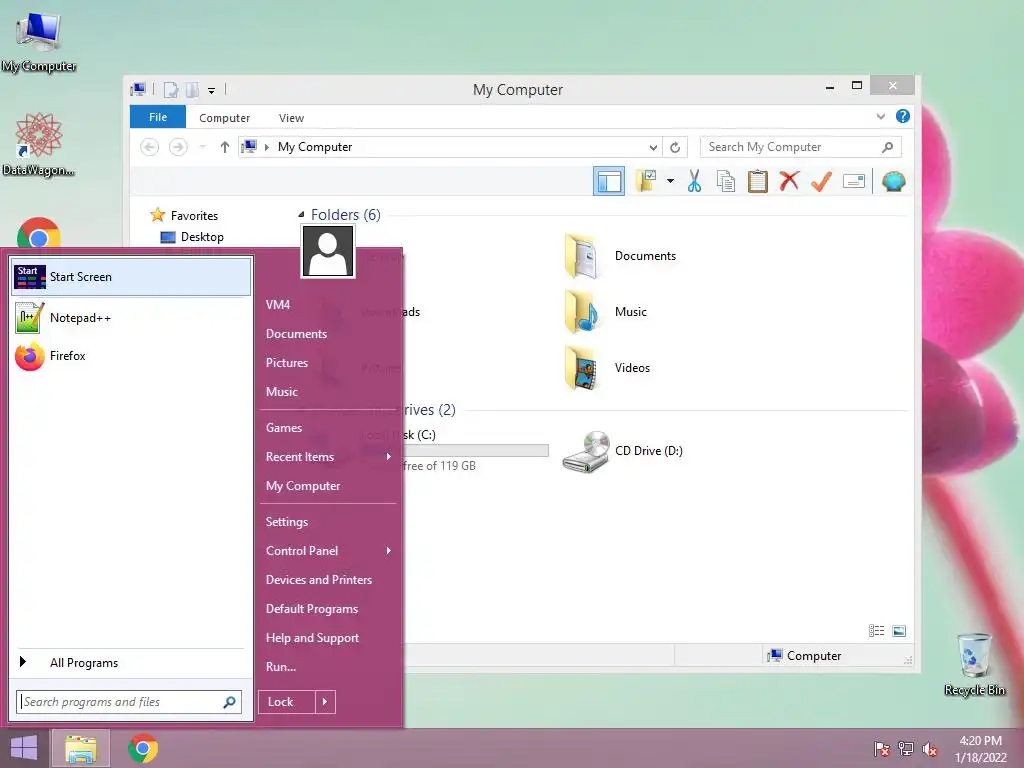Click the folder options icon in toolbar
Image resolution: width=1024 pixels, height=768 pixels.
coord(646,181)
